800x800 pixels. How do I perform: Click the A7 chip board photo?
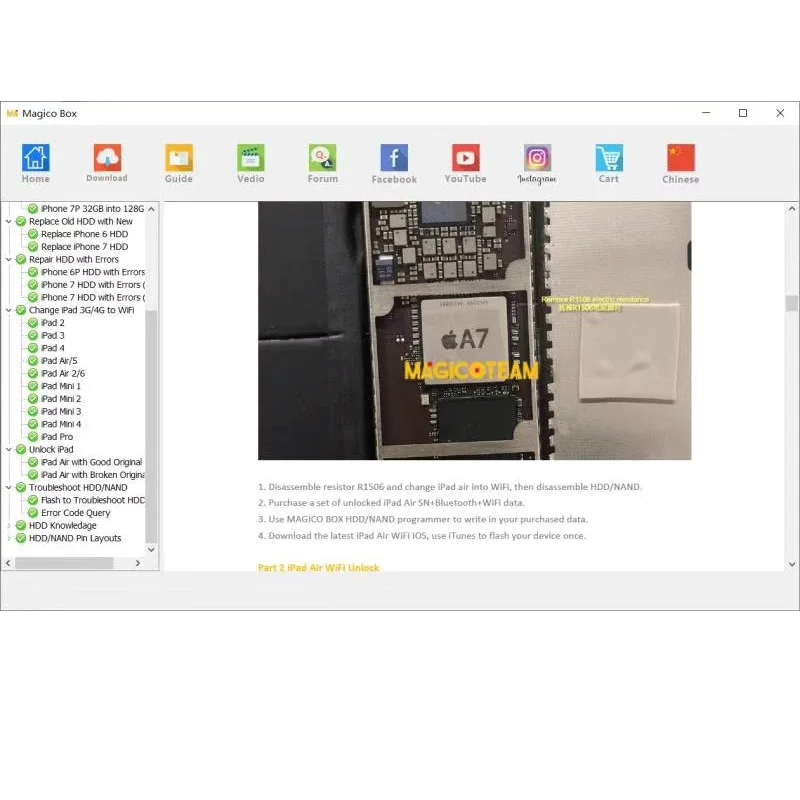[474, 331]
